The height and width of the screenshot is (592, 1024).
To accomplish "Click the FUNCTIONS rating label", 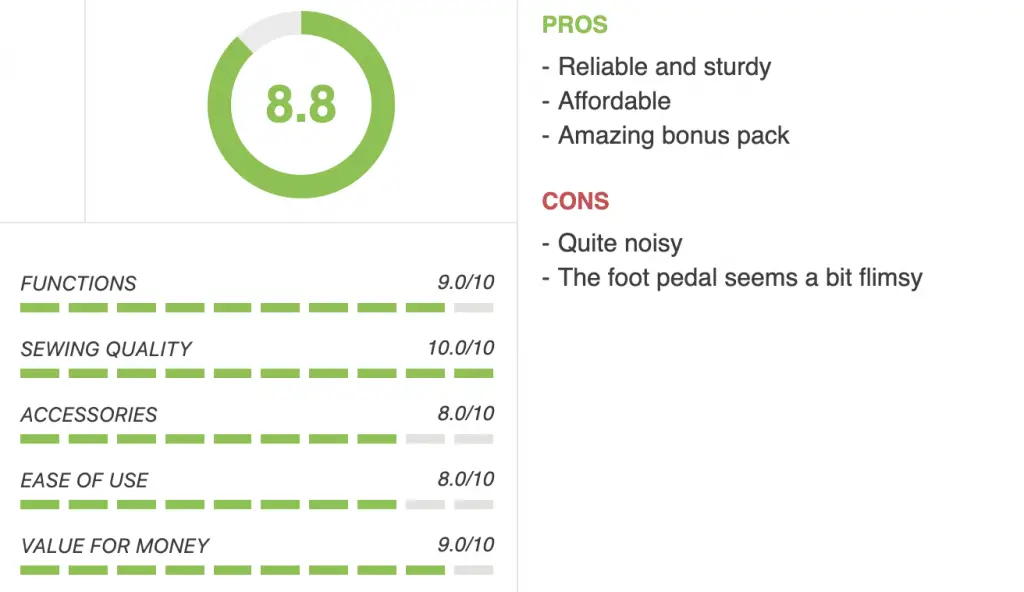I will tap(78, 284).
